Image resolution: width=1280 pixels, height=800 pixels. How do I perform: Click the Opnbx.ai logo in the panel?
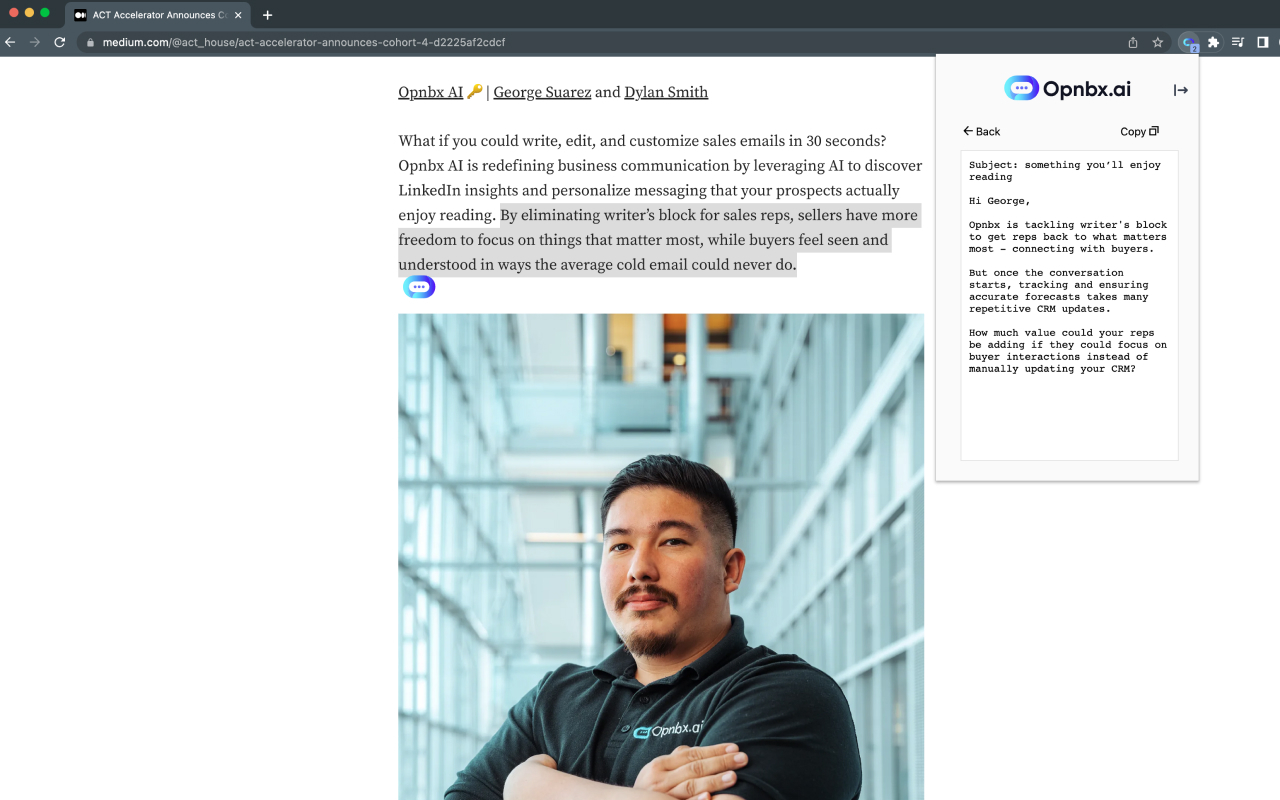(1068, 88)
